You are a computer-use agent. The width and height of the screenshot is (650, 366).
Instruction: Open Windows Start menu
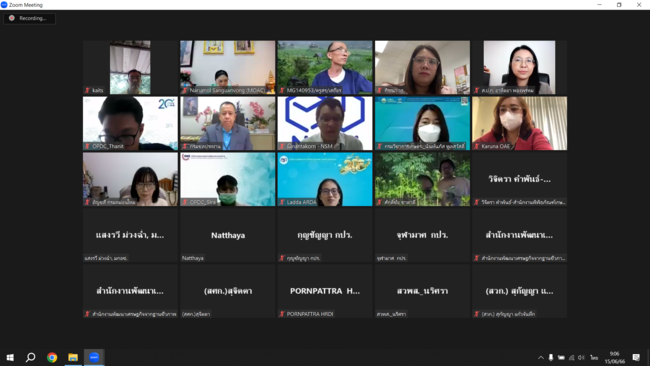[x=10, y=357]
